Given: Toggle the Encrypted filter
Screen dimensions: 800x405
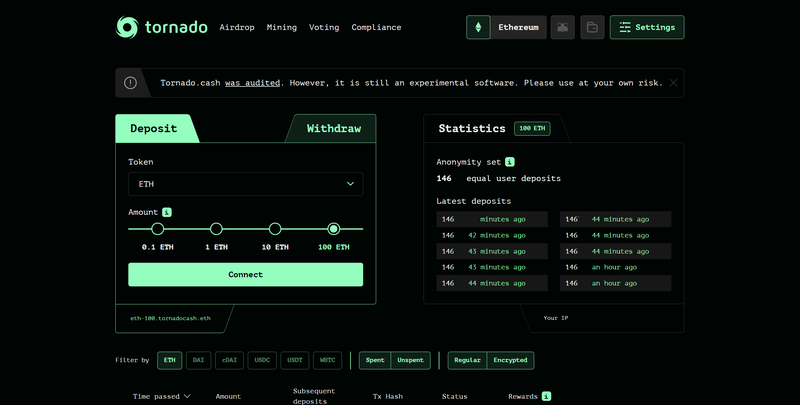Looking at the screenshot, I should point(510,360).
